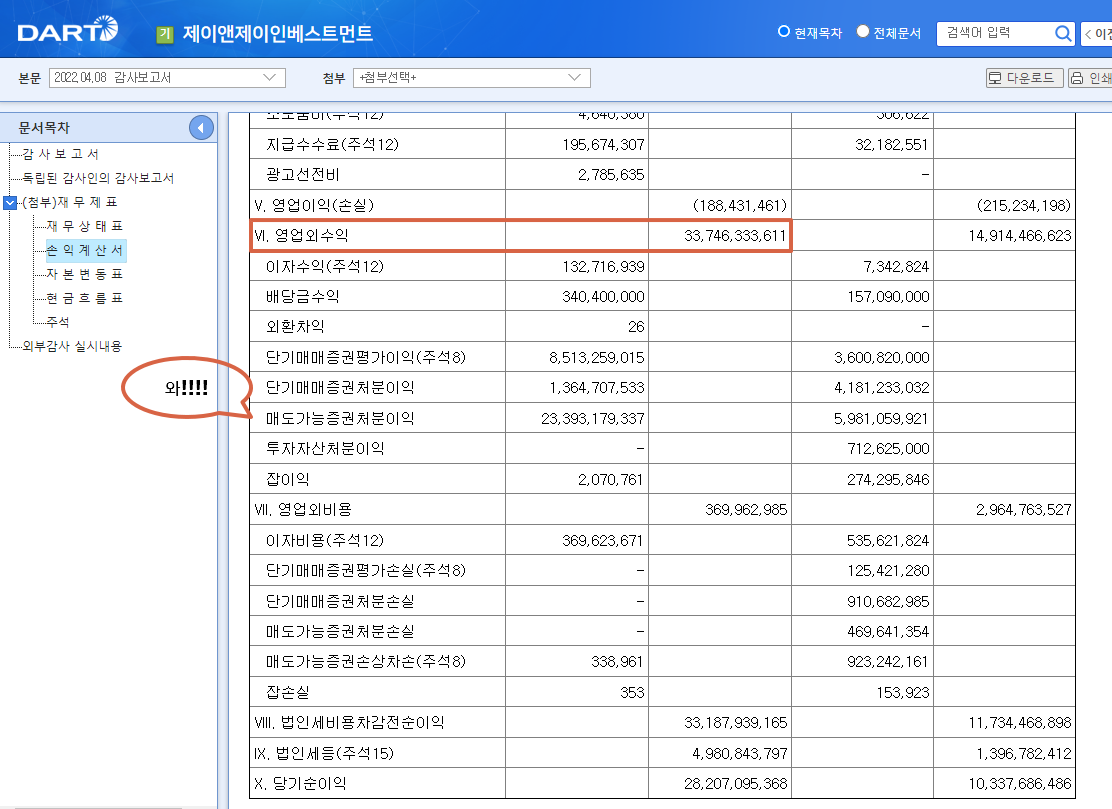1112x809 pixels.
Task: Open 자본변동표 tree item
Action: [84, 274]
